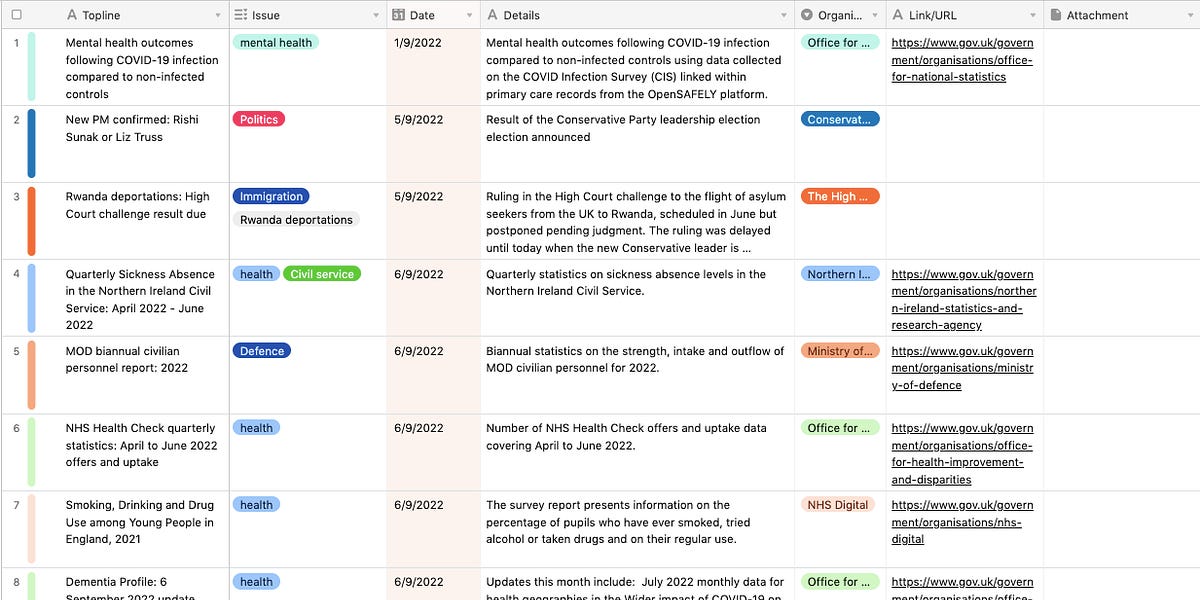Click the 'Rwanda deportations' grey tag

pyautogui.click(x=296, y=219)
